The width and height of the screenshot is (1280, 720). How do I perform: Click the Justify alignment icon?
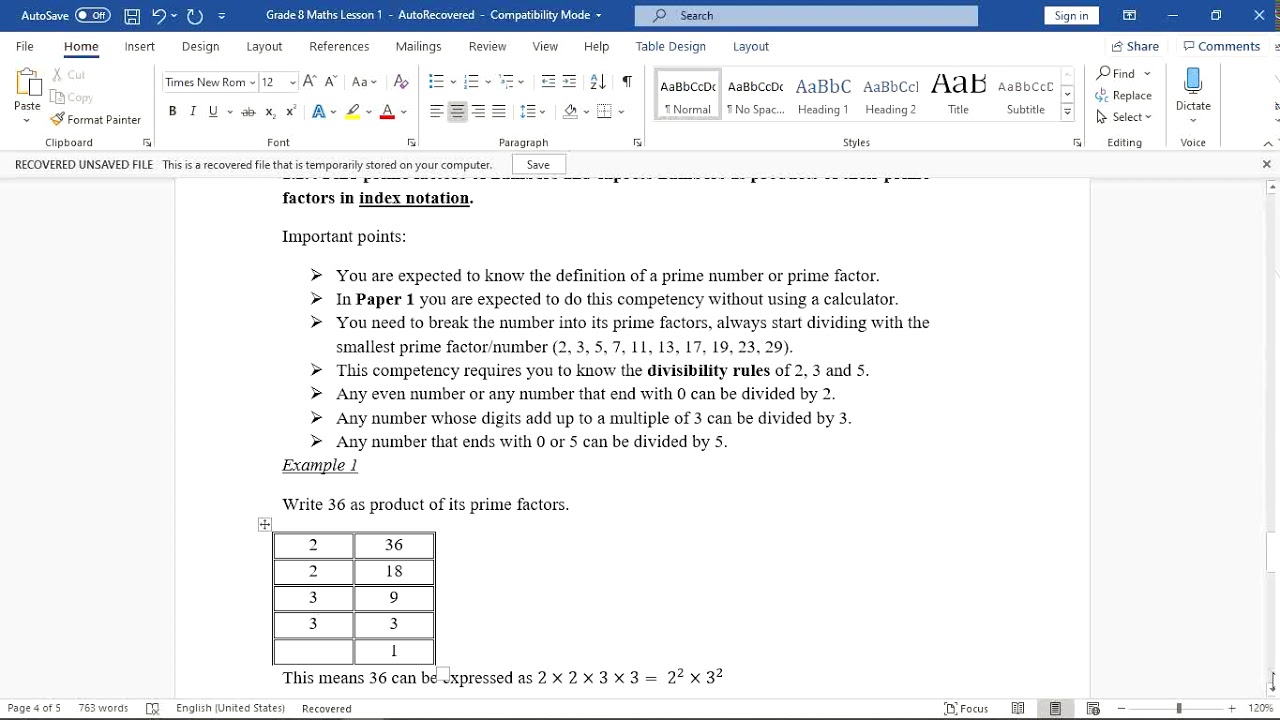[499, 111]
